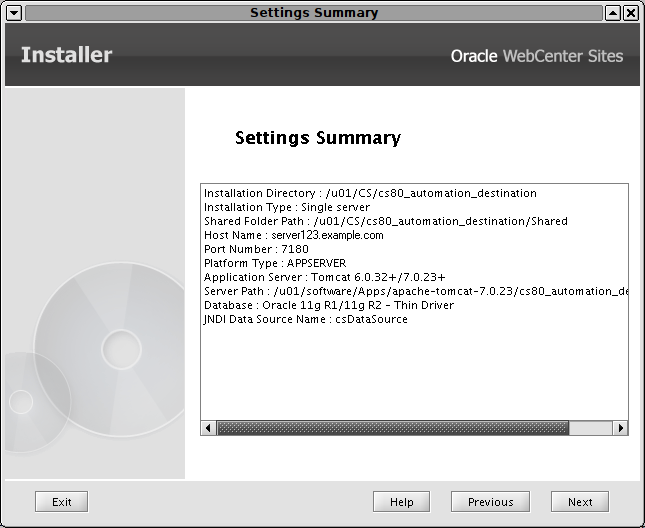Click the Installer banner title

(67, 55)
